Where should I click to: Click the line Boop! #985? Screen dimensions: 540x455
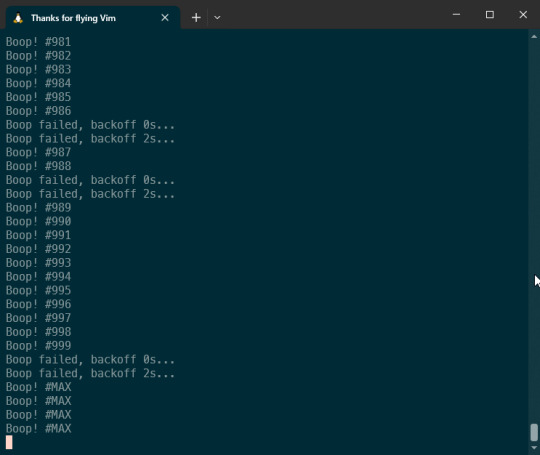click(x=39, y=97)
